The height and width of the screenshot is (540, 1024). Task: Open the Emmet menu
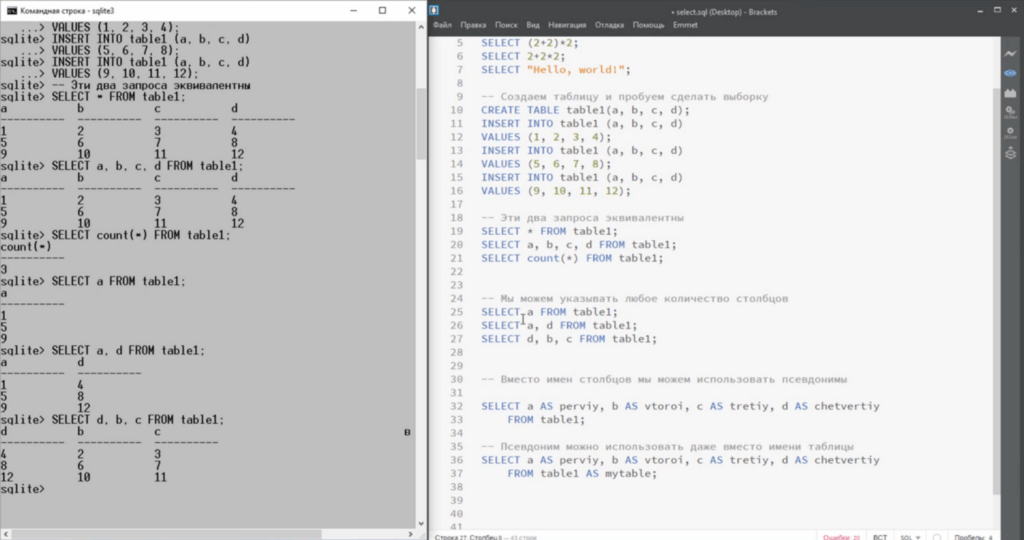click(685, 25)
